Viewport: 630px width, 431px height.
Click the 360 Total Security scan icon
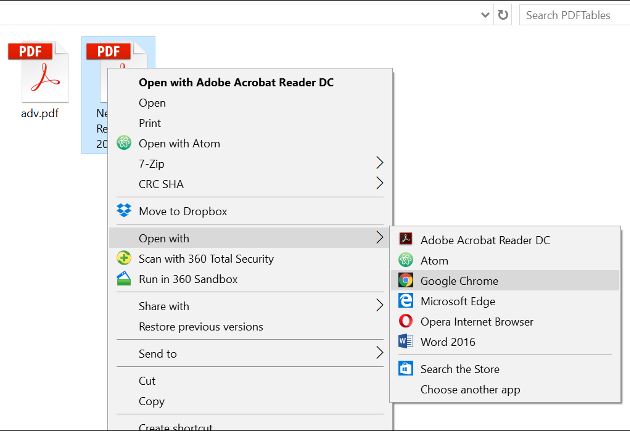point(124,258)
